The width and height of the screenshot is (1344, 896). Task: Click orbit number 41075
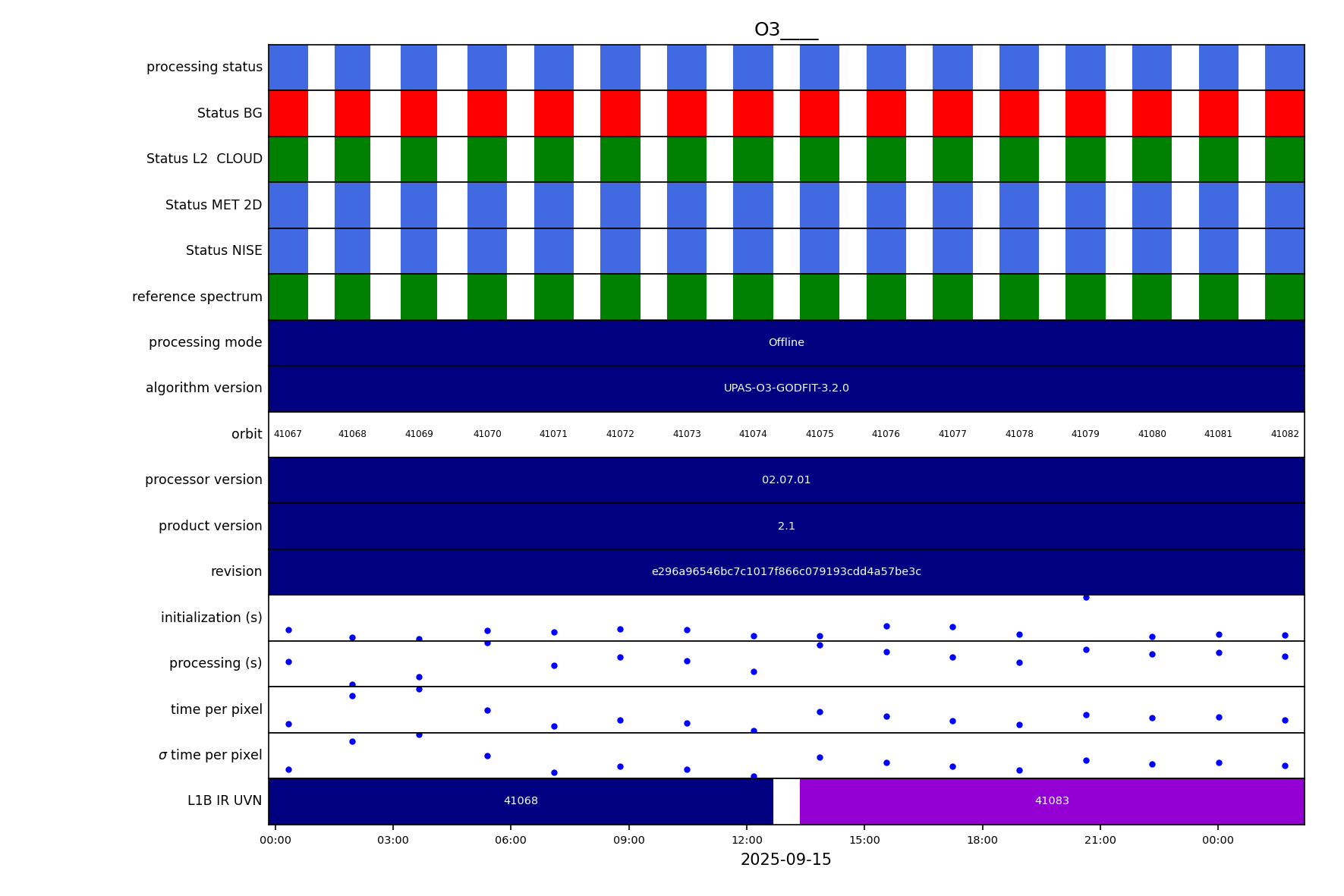[819, 435]
